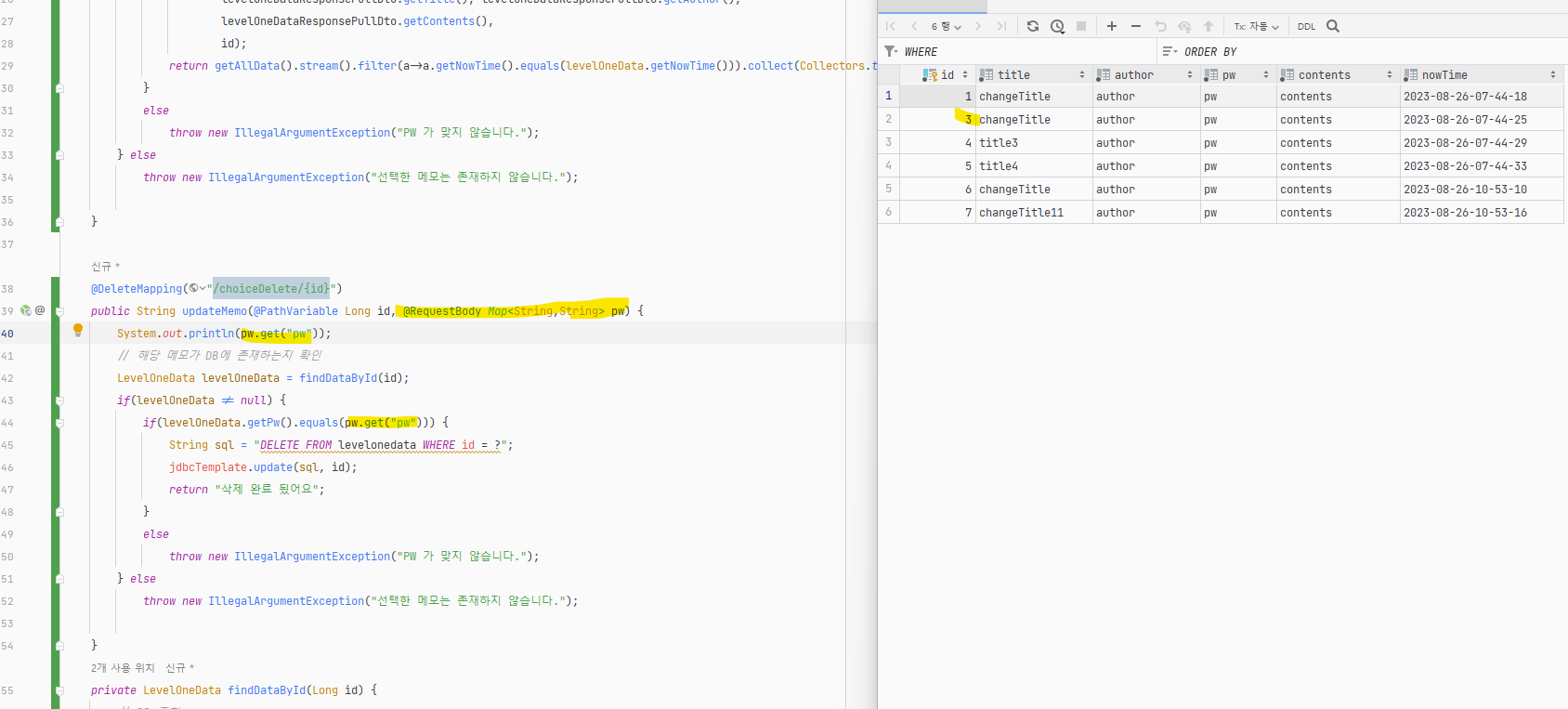The height and width of the screenshot is (709, 1568).
Task: Click the @ gutter marker on line 39
Action: coord(40,310)
